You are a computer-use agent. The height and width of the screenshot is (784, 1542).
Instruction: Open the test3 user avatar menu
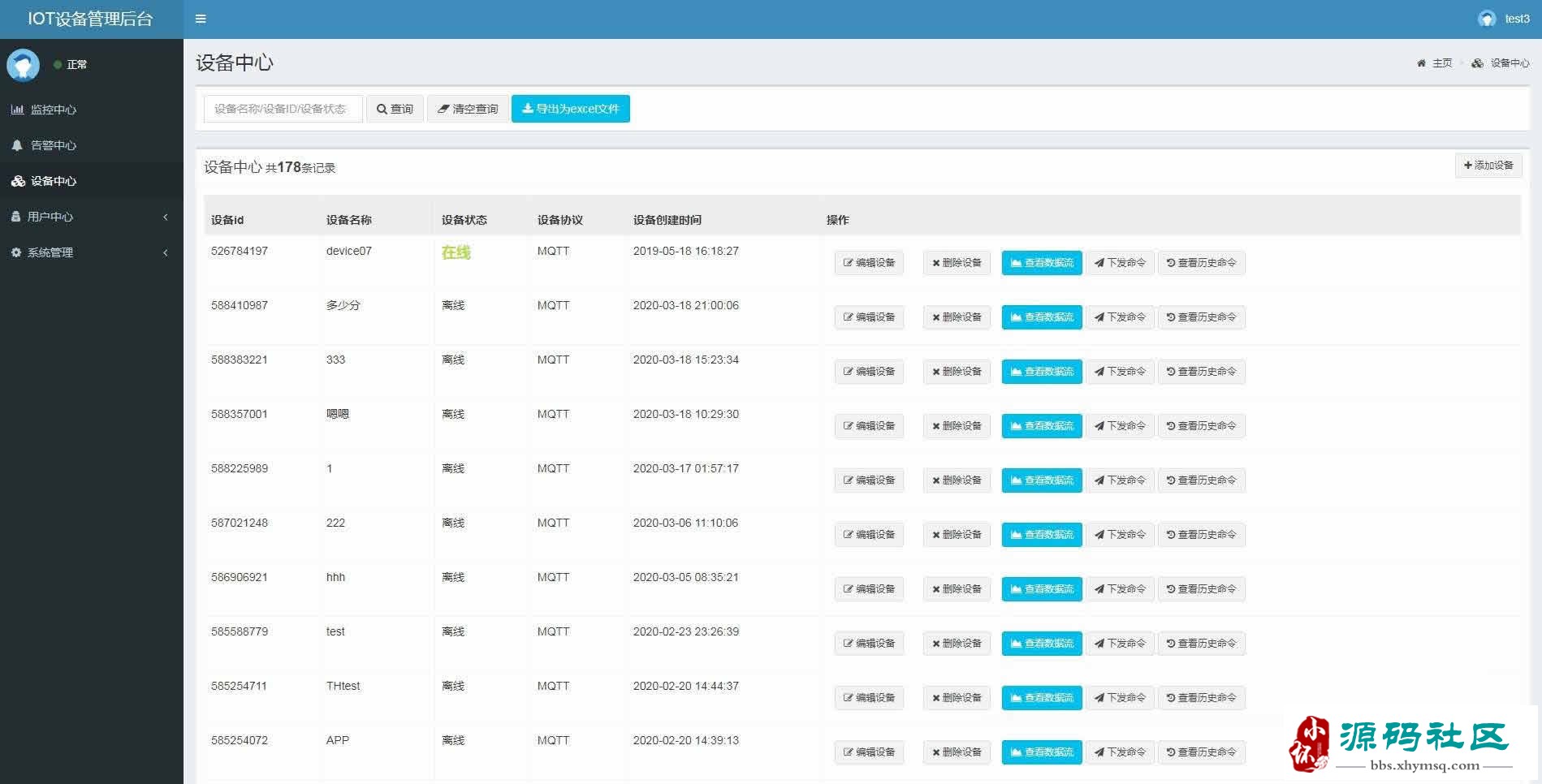click(x=1503, y=19)
